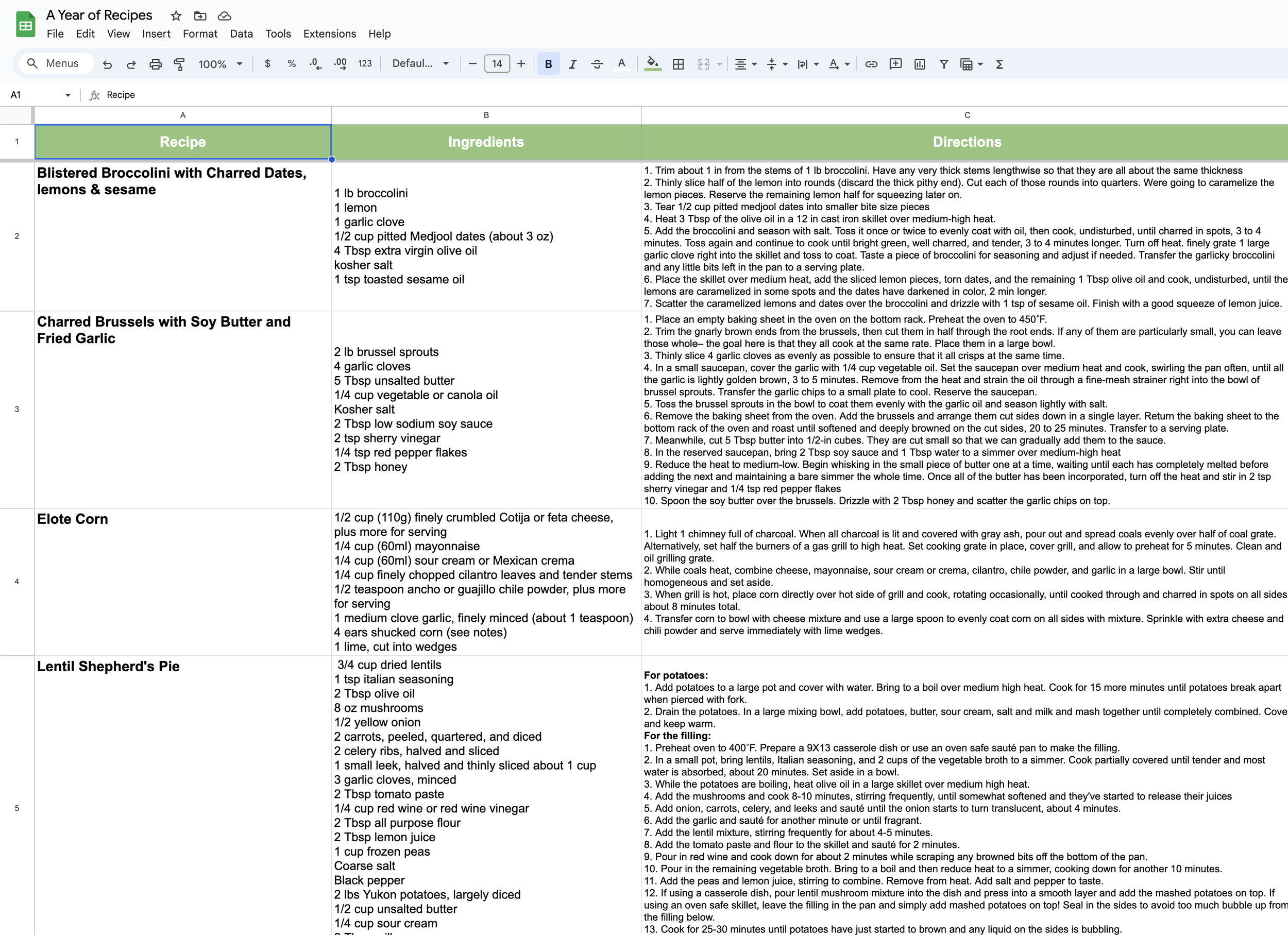Click the insert chart icon
Image resolution: width=1288 pixels, height=935 pixels.
(x=920, y=64)
